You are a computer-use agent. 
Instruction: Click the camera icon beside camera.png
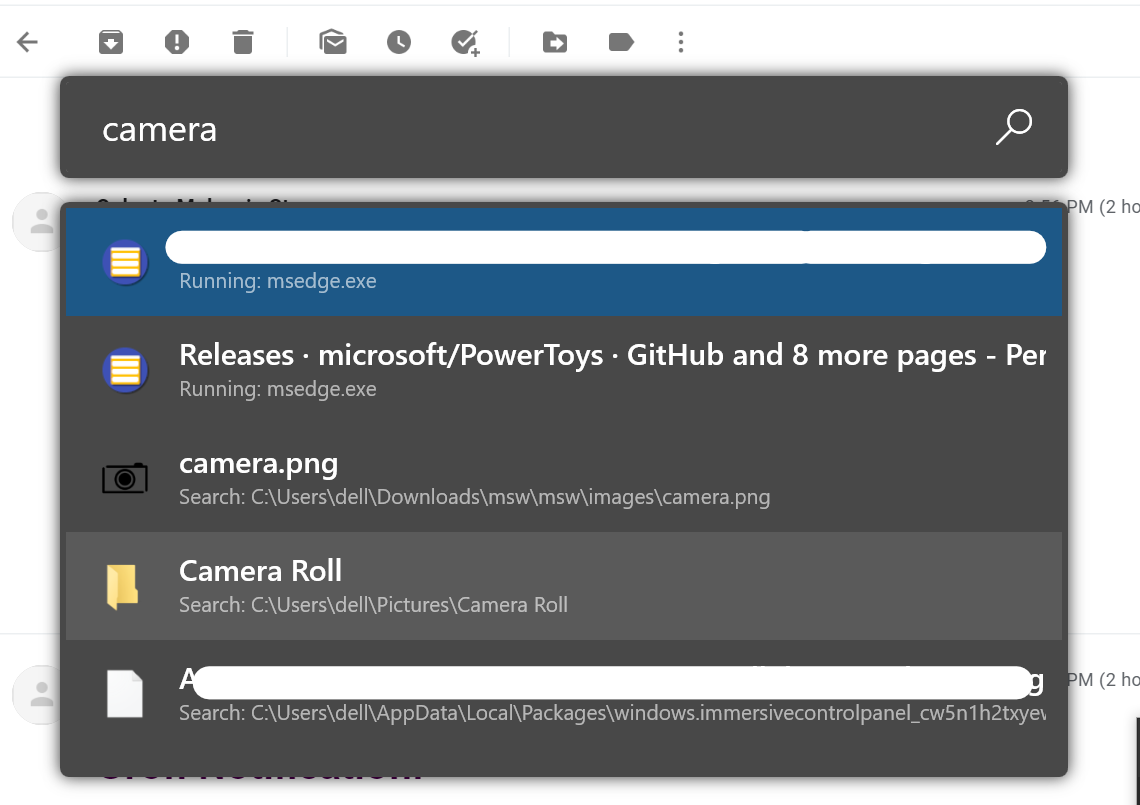click(x=124, y=478)
